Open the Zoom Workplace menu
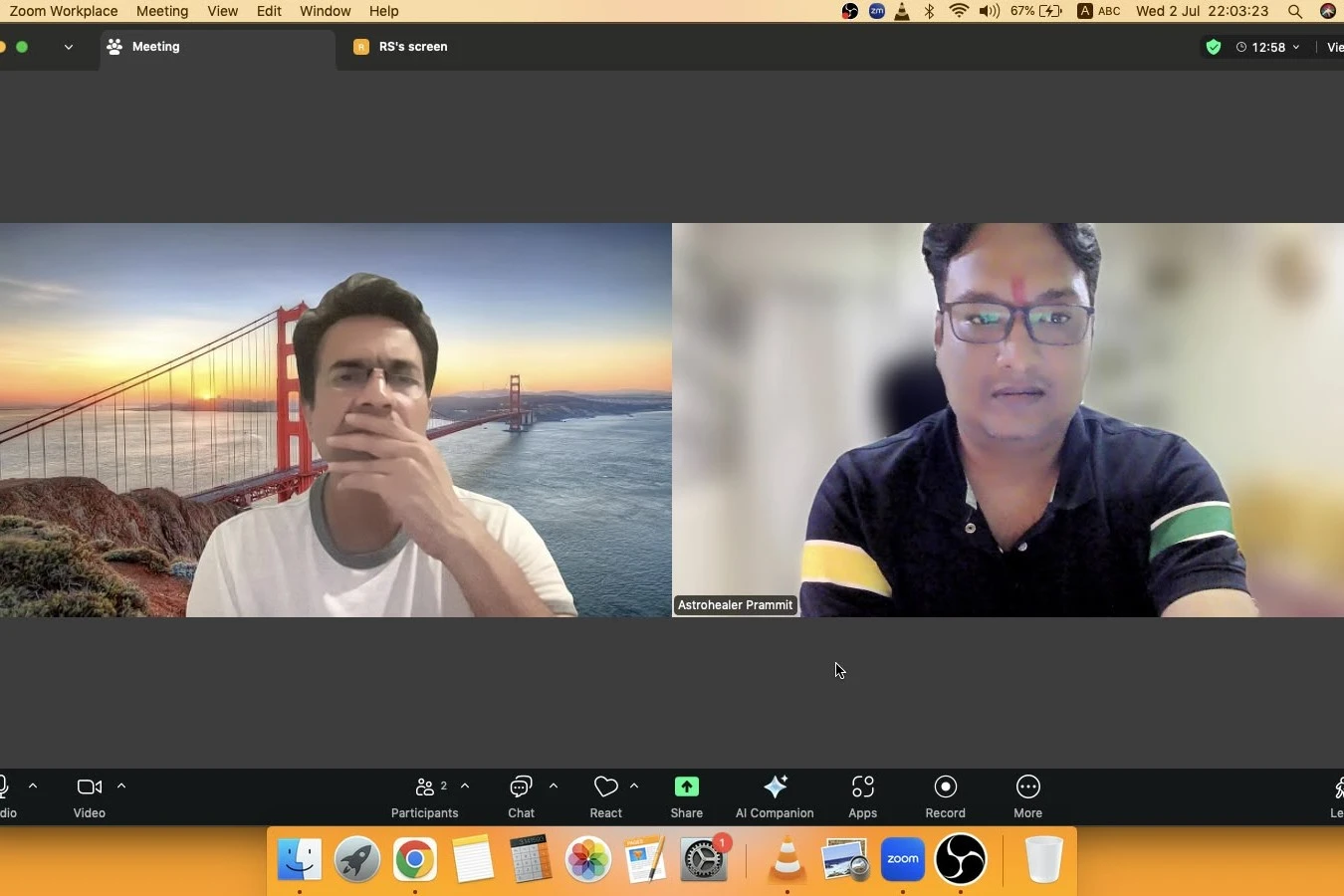The image size is (1344, 896). tap(64, 11)
